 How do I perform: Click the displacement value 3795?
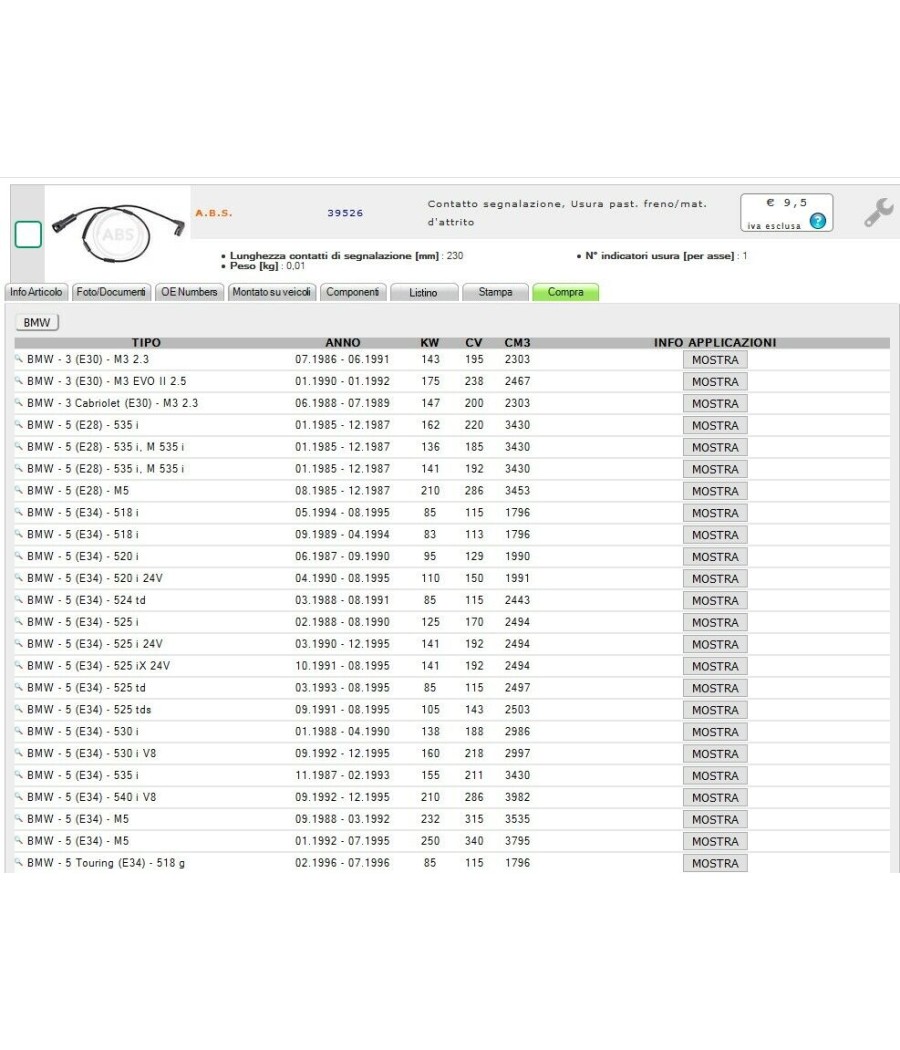tap(518, 841)
